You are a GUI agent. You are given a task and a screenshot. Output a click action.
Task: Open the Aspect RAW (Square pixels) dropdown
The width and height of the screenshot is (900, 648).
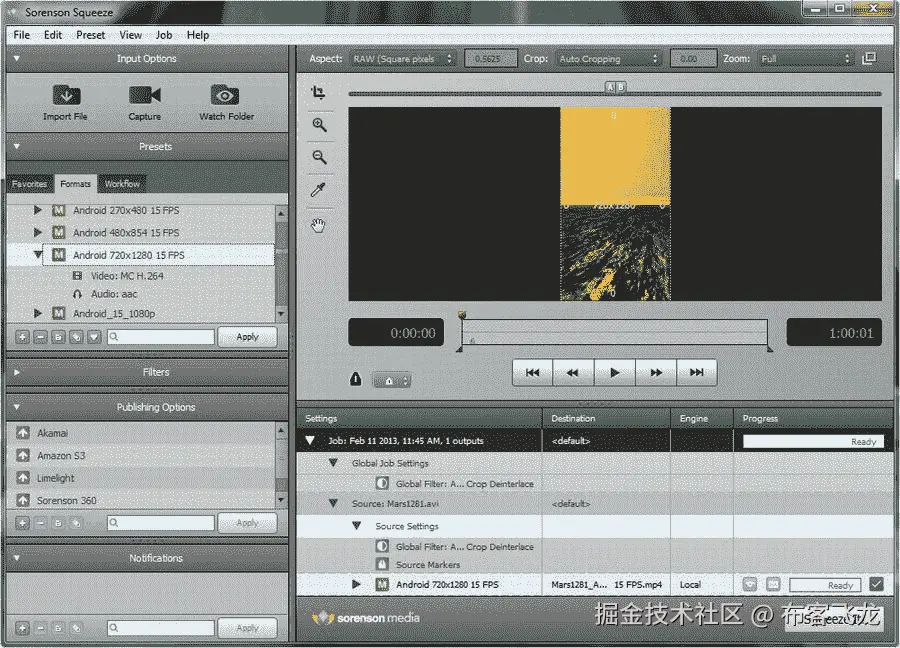403,59
